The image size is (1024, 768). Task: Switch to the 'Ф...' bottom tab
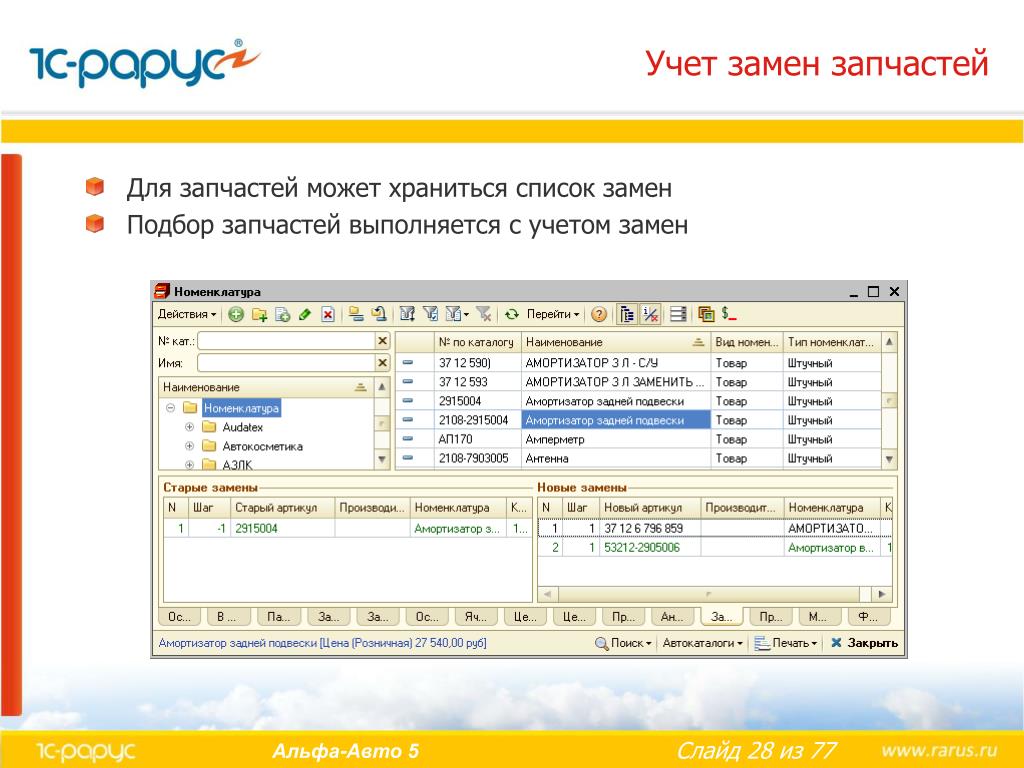point(868,616)
